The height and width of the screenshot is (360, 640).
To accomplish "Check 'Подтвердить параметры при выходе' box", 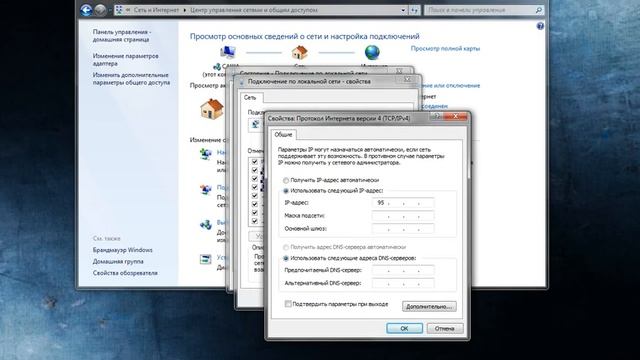I will point(288,304).
